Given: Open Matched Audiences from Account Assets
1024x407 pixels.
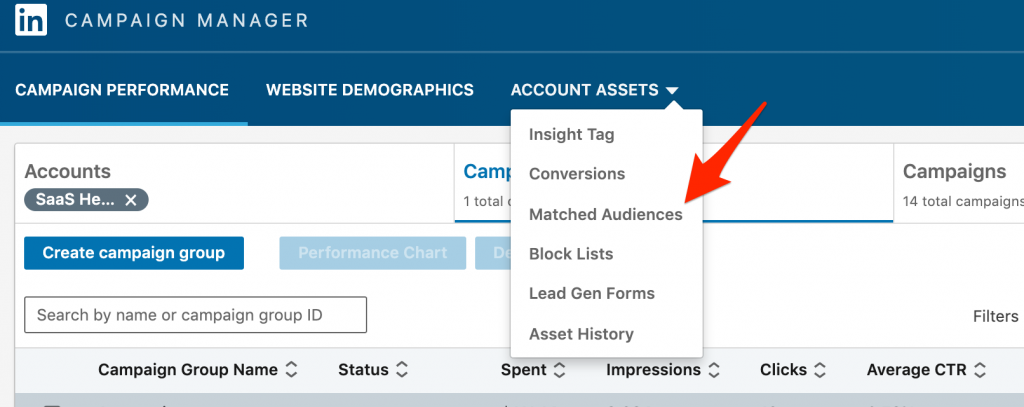Looking at the screenshot, I should 605,214.
